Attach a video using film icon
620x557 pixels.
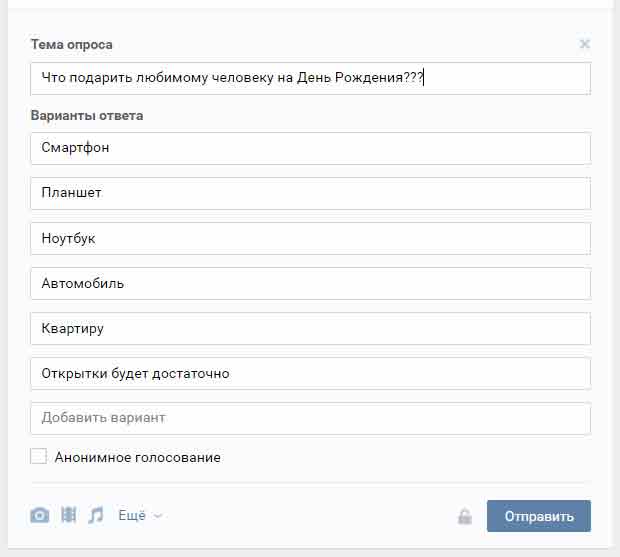(x=68, y=515)
